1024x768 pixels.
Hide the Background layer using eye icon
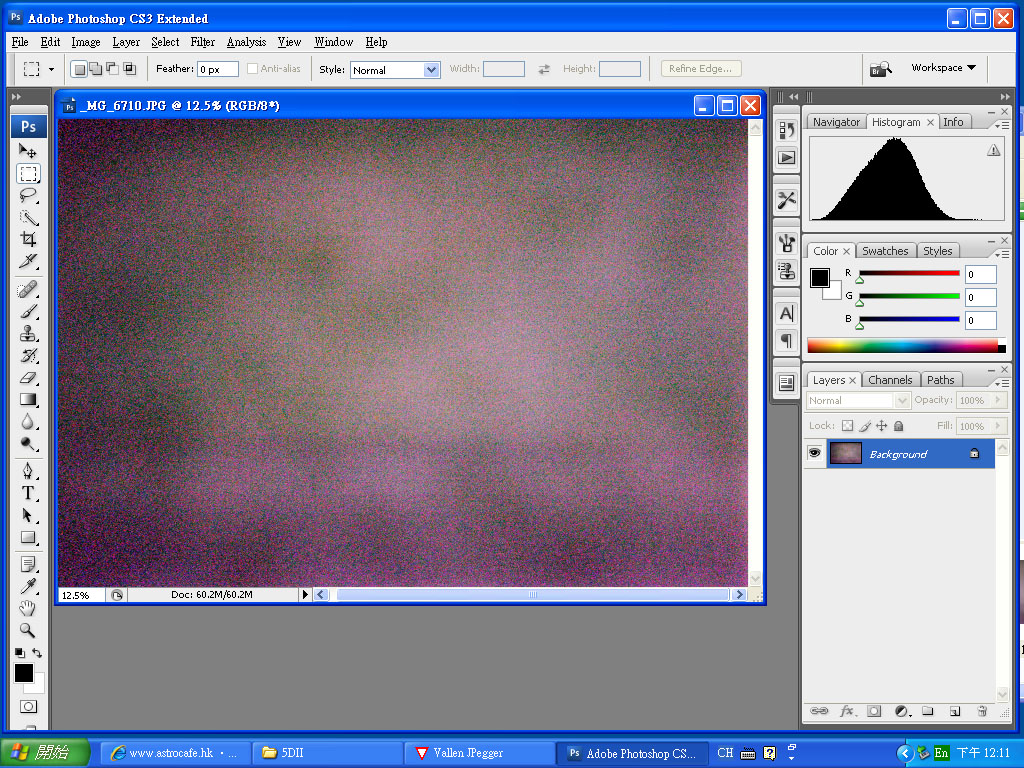814,454
